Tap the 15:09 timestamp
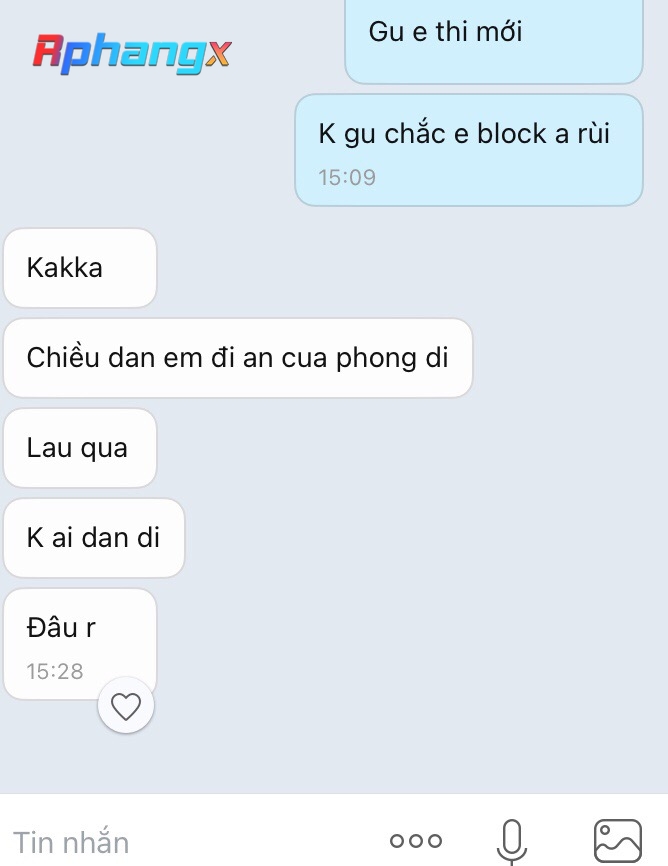668x866 pixels. tap(346, 178)
